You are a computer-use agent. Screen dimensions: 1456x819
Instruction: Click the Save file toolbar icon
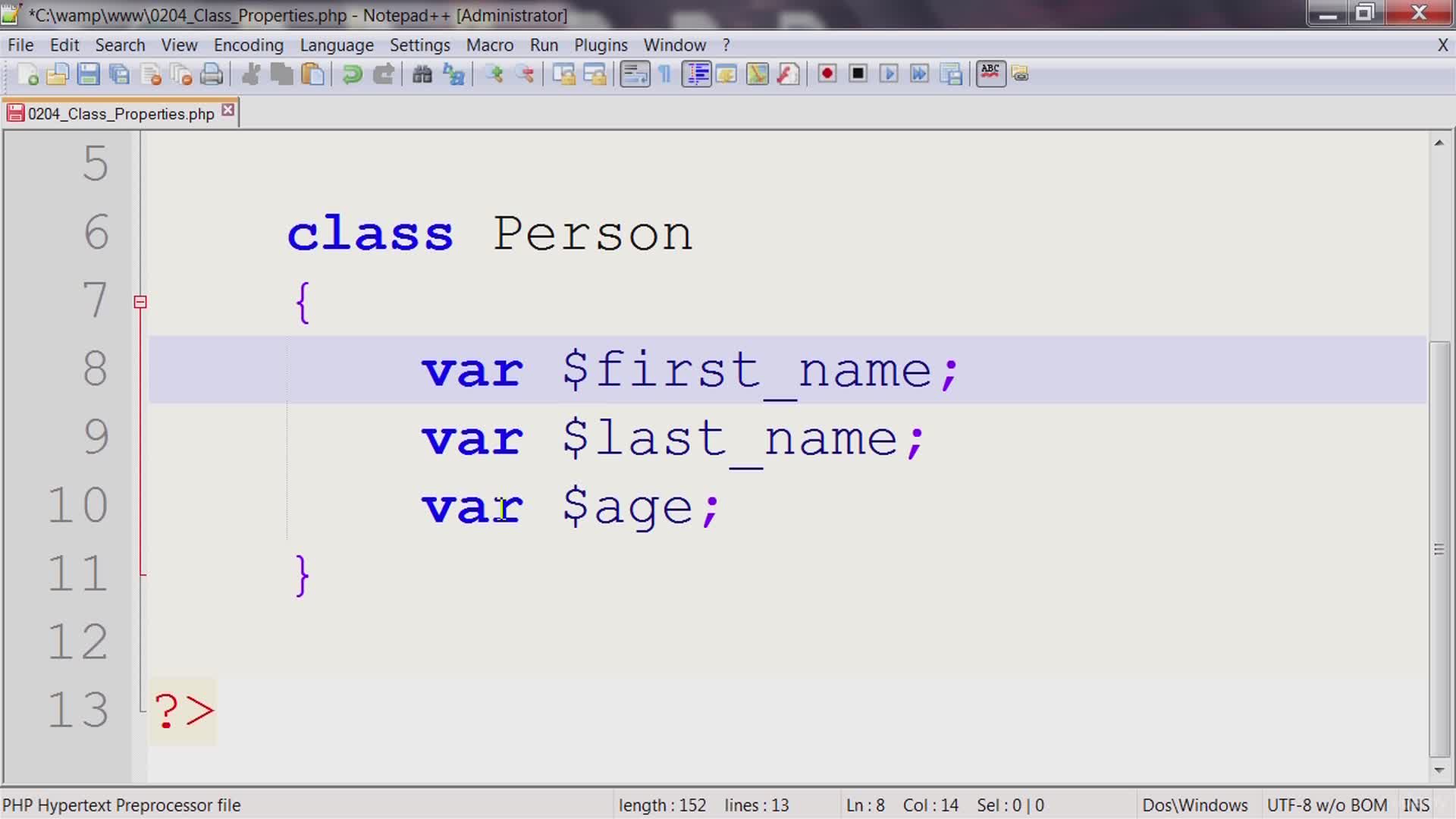tap(89, 74)
